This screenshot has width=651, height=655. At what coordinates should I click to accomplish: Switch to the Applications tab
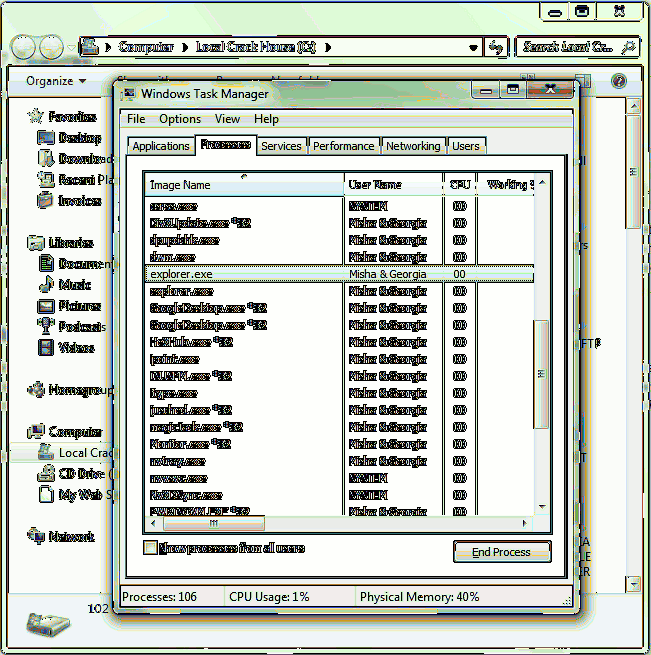161,146
